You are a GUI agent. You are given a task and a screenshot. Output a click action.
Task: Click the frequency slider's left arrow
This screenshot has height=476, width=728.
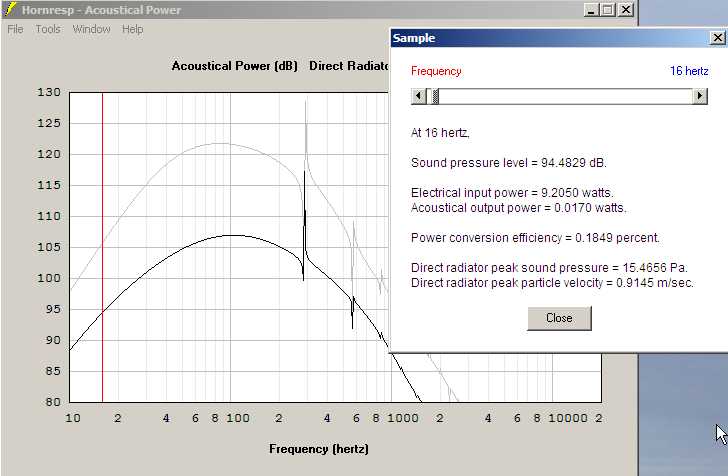418,96
